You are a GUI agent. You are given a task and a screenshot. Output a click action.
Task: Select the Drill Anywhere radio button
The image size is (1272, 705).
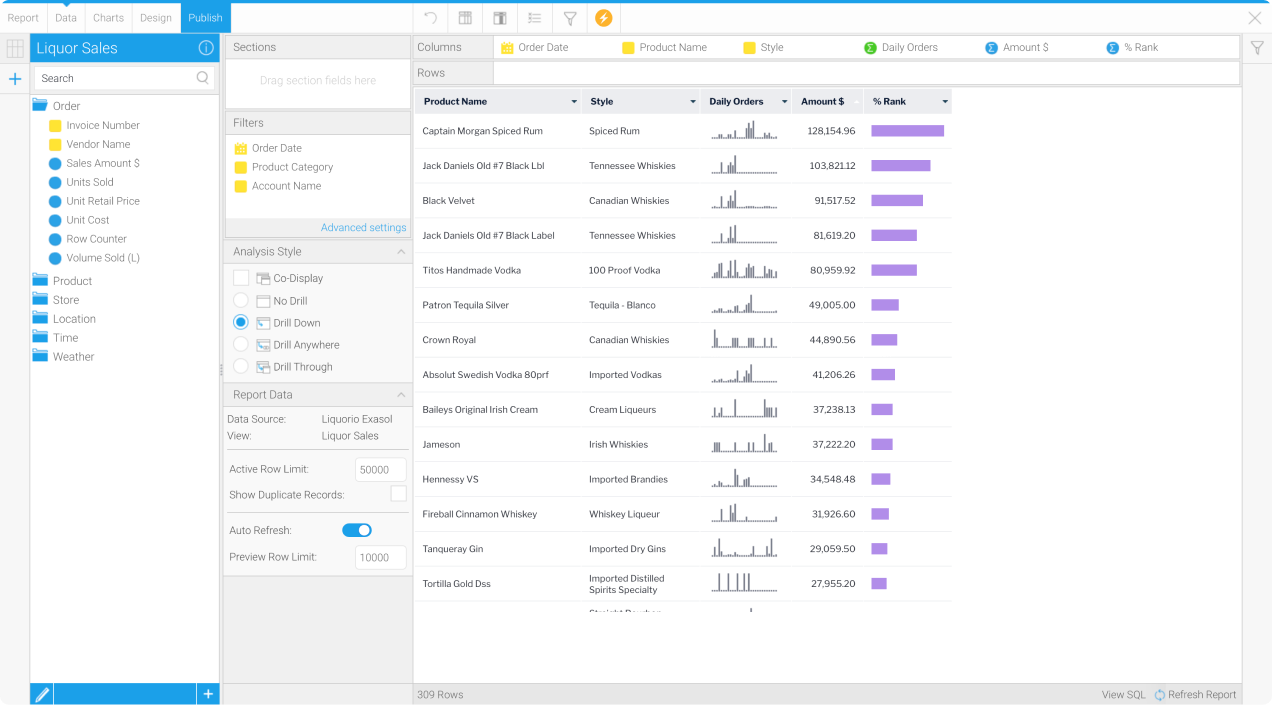point(239,344)
